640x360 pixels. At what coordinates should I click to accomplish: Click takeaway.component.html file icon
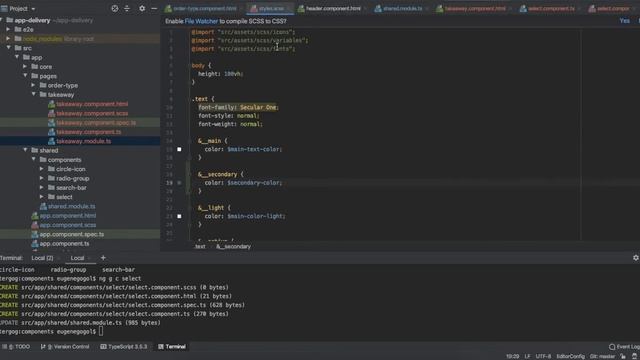(x=51, y=104)
